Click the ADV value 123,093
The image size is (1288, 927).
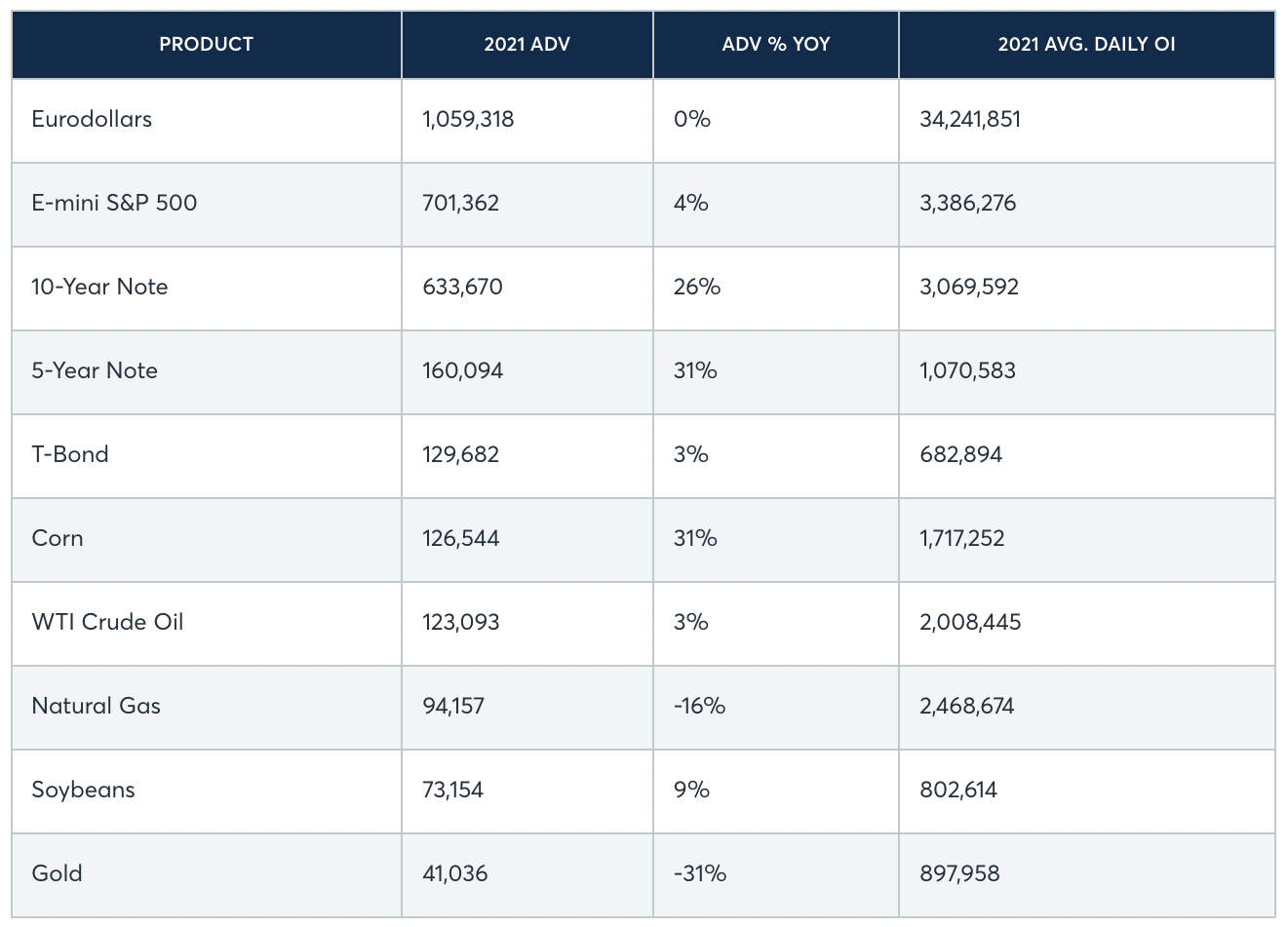click(460, 623)
